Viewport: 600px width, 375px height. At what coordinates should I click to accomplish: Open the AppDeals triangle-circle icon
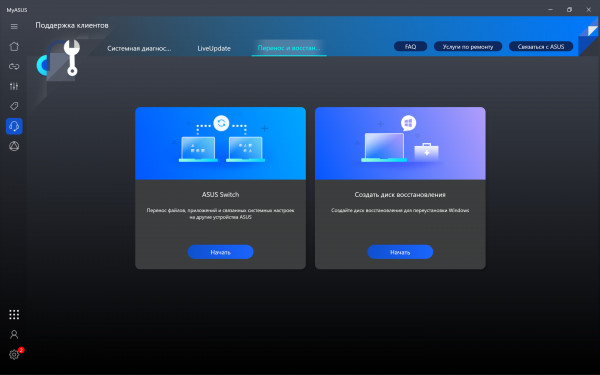(x=14, y=146)
